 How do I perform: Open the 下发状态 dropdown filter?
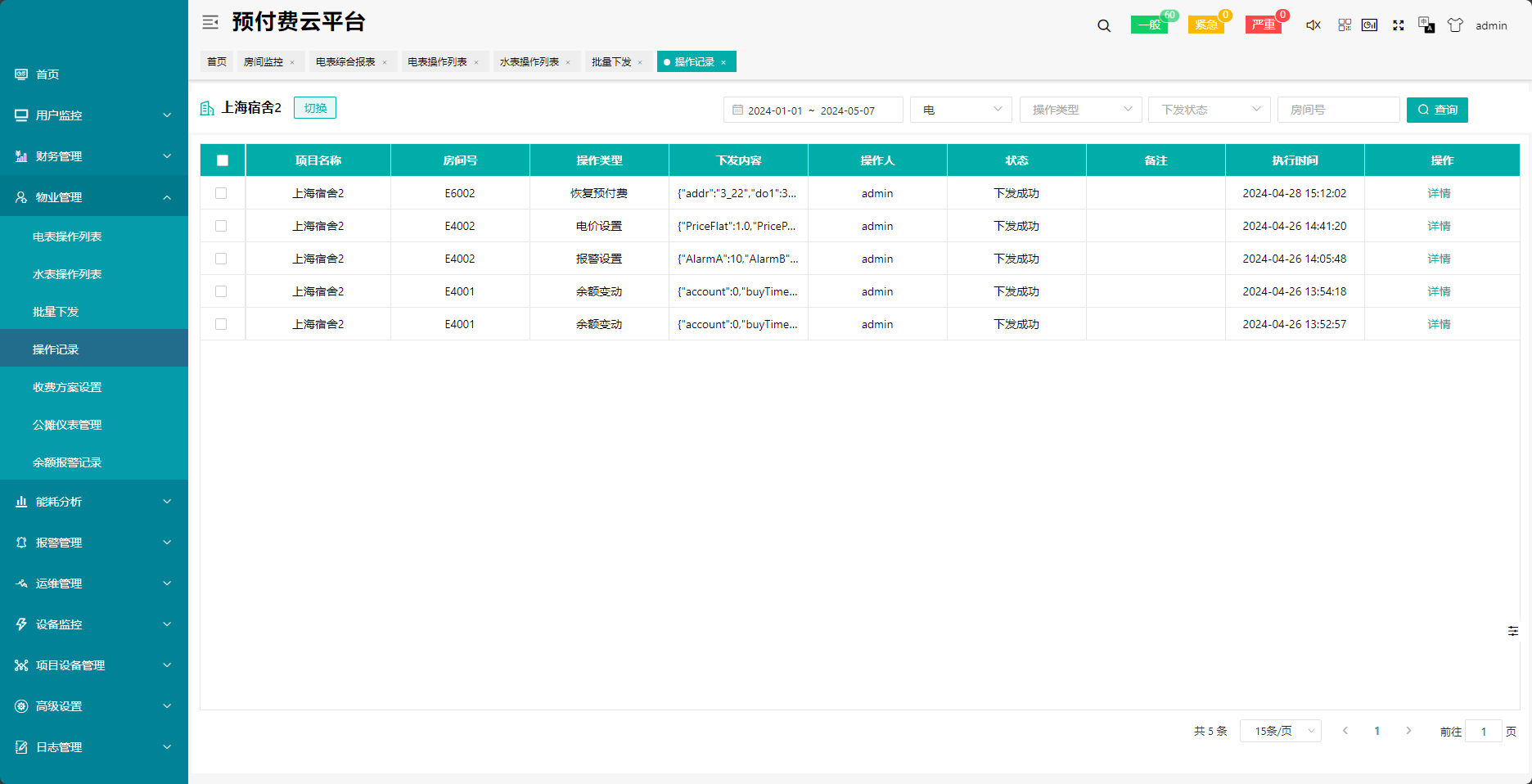(x=1209, y=110)
